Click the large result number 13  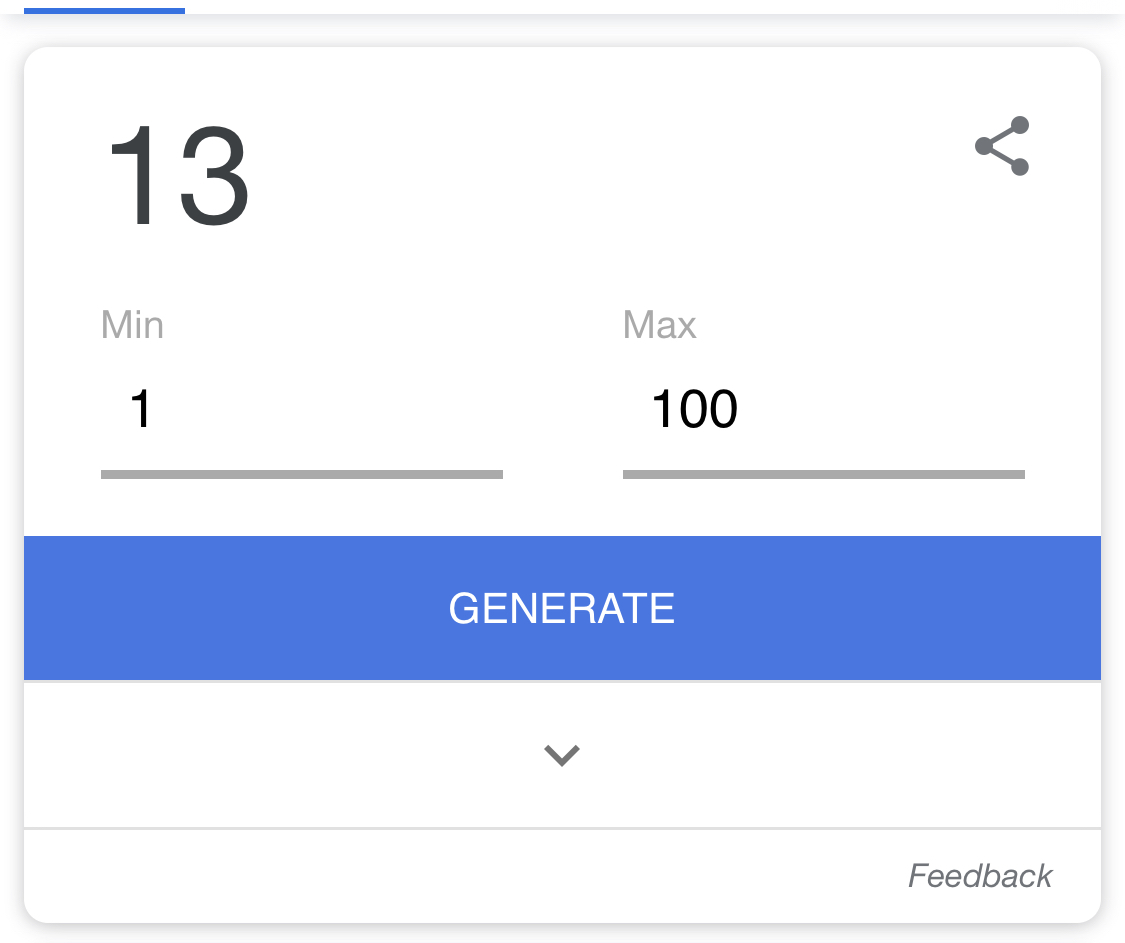point(178,178)
